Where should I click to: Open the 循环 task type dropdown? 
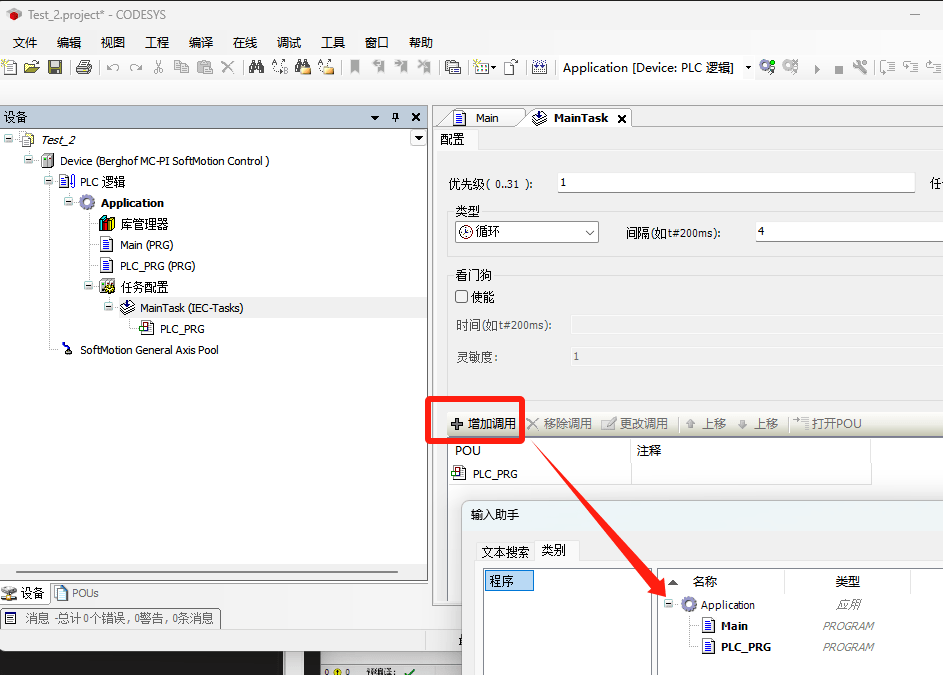[x=527, y=232]
